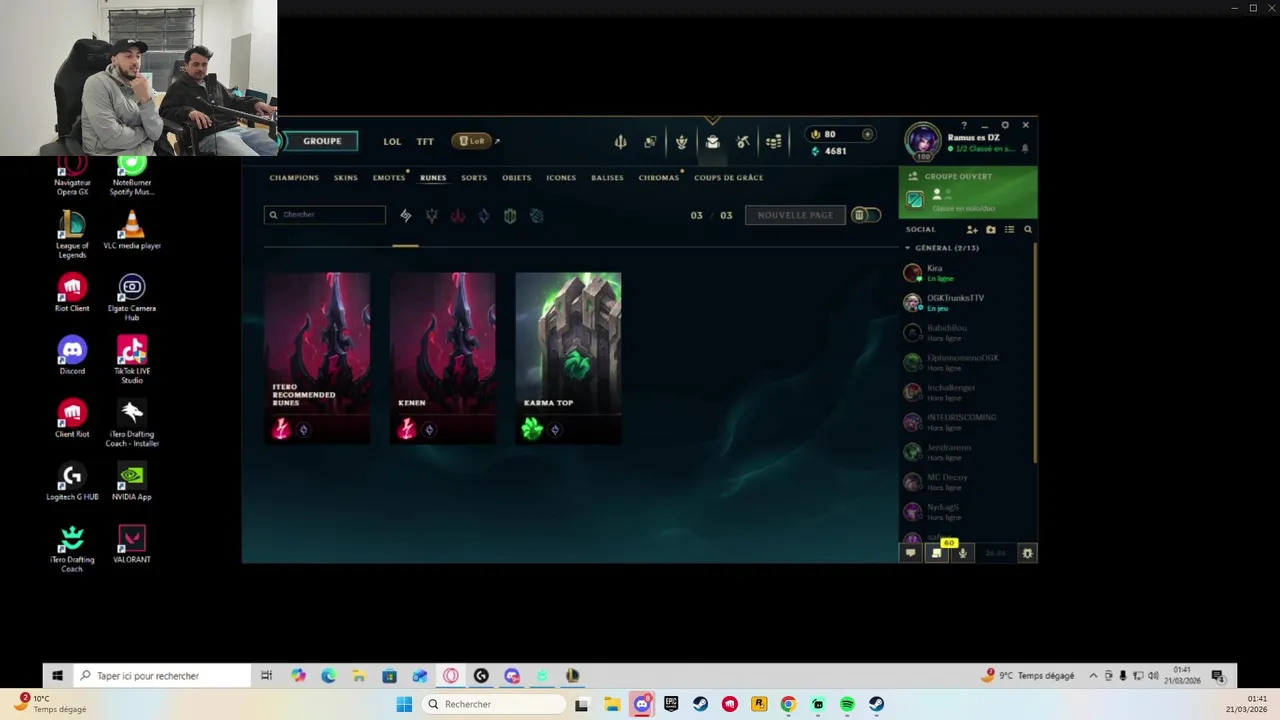Open chat with friend OGKTrunksTTV
This screenshot has height=720, width=1280.
(966, 302)
